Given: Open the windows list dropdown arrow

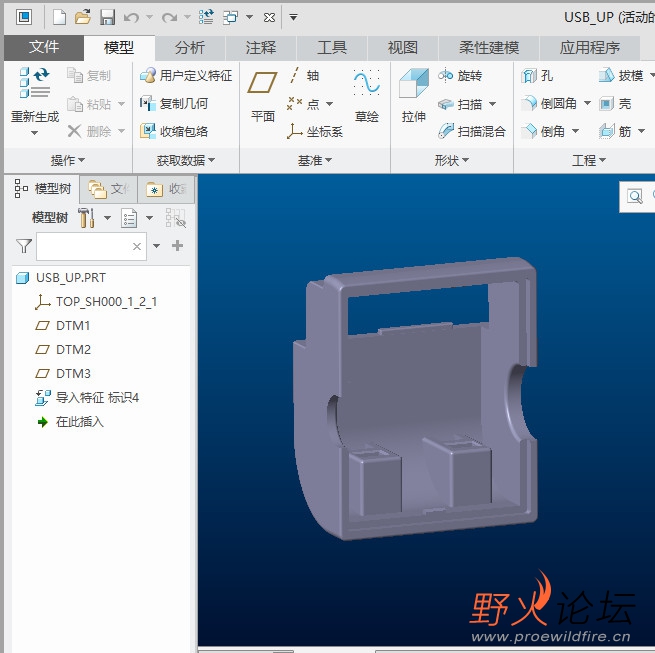Looking at the screenshot, I should coord(249,17).
